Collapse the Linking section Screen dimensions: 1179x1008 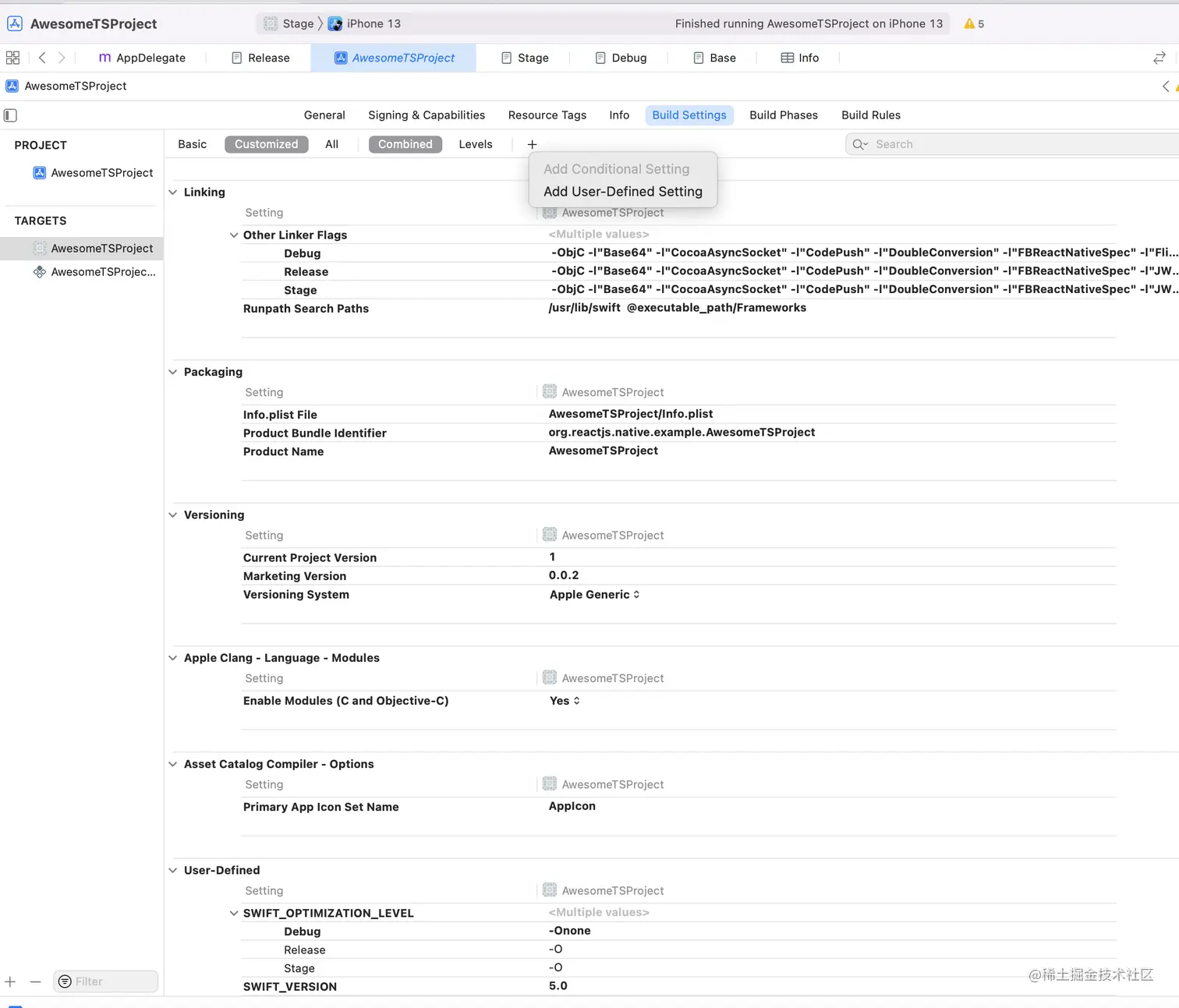tap(173, 193)
